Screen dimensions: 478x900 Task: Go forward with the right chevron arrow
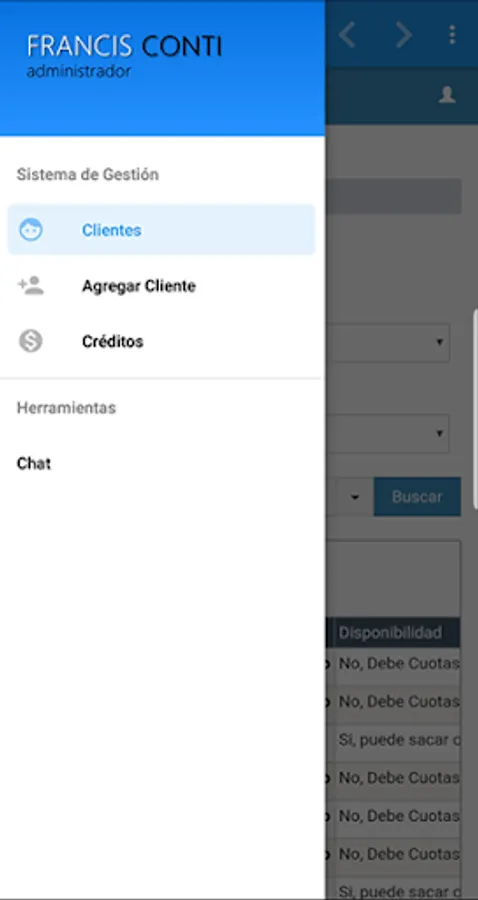click(x=404, y=35)
